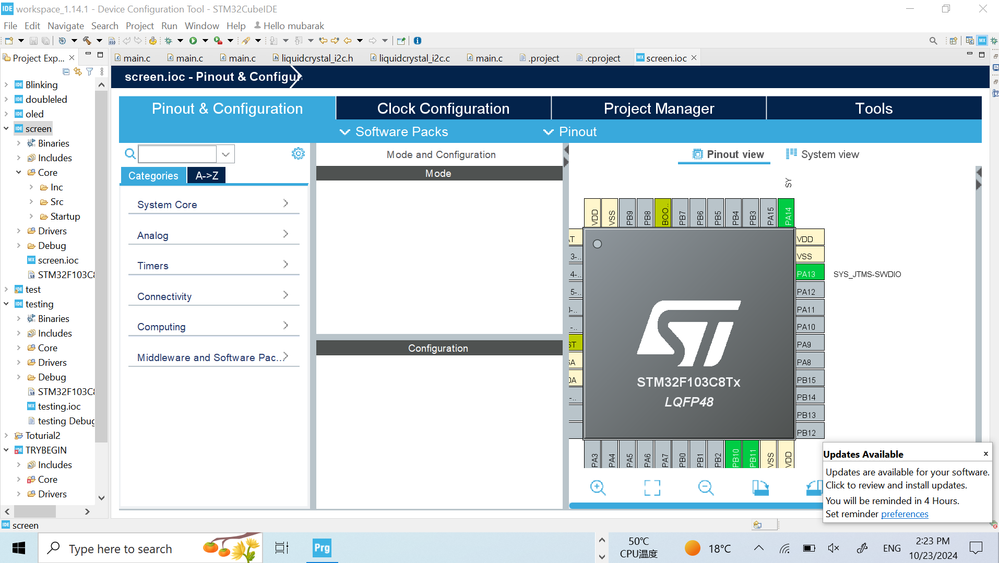This screenshot has height=563, width=999.
Task: Expand the Toturial2 project node
Action: point(6,436)
